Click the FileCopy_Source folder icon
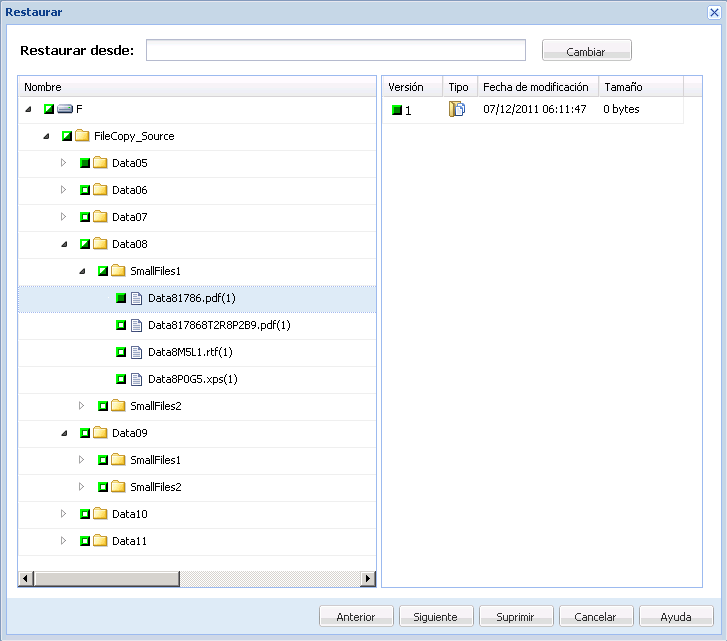 coord(82,136)
